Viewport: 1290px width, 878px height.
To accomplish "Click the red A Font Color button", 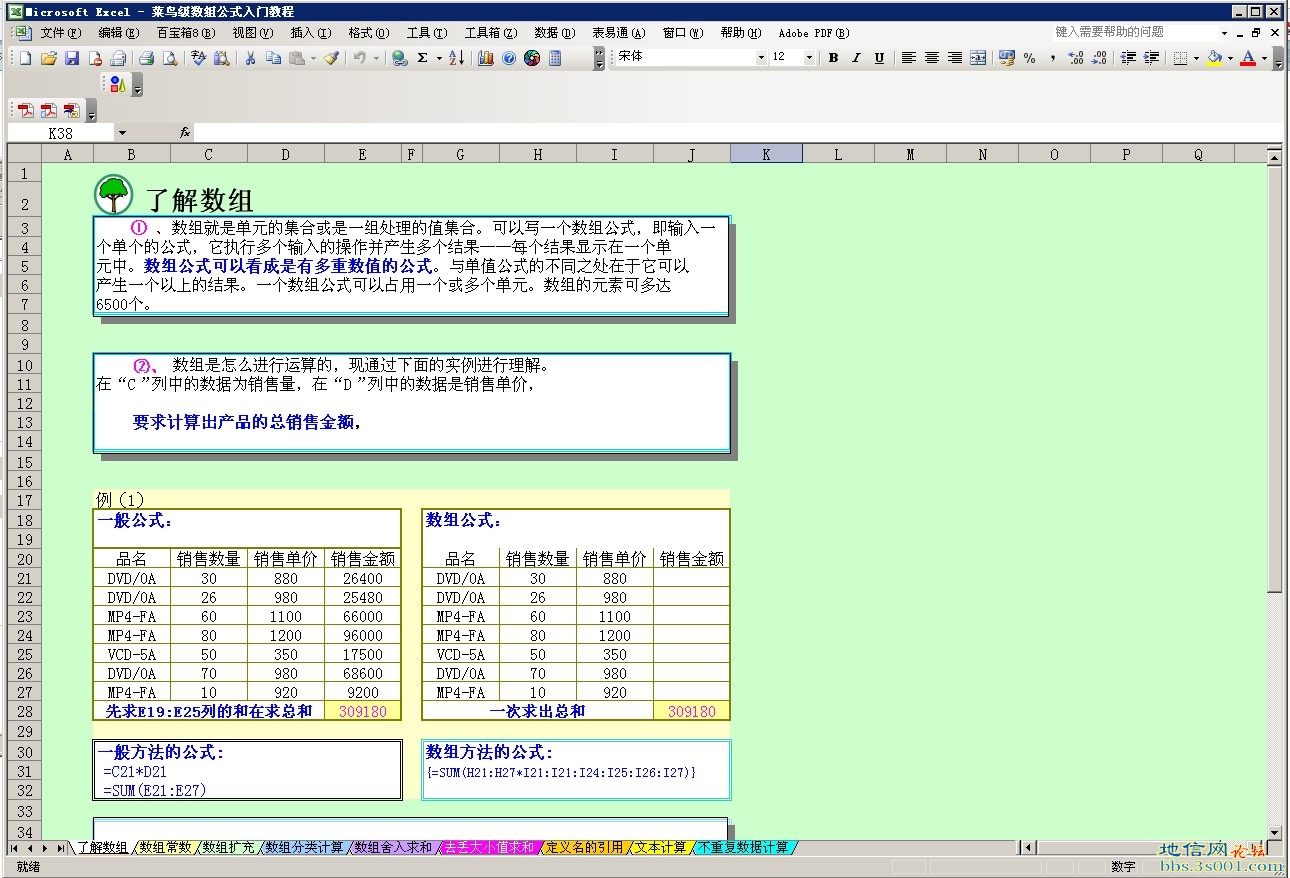I will pyautogui.click(x=1248, y=58).
